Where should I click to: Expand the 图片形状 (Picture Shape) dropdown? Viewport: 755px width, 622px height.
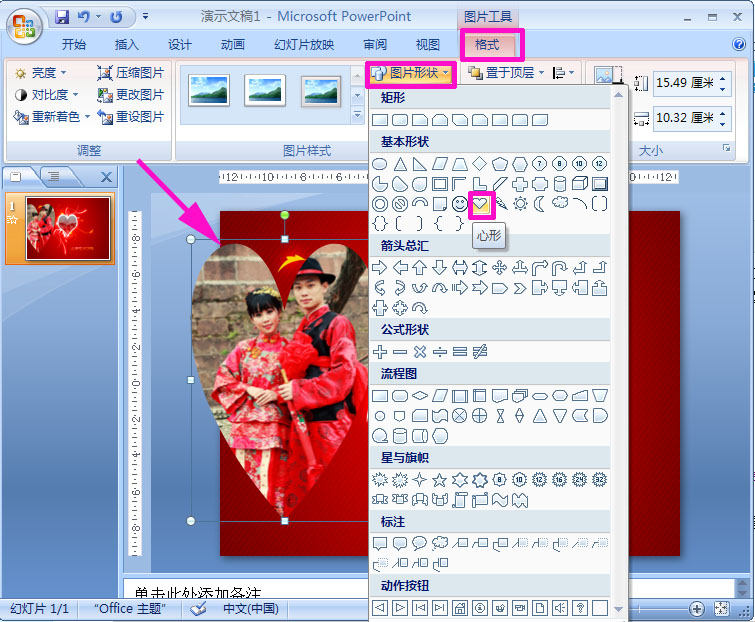(x=411, y=73)
